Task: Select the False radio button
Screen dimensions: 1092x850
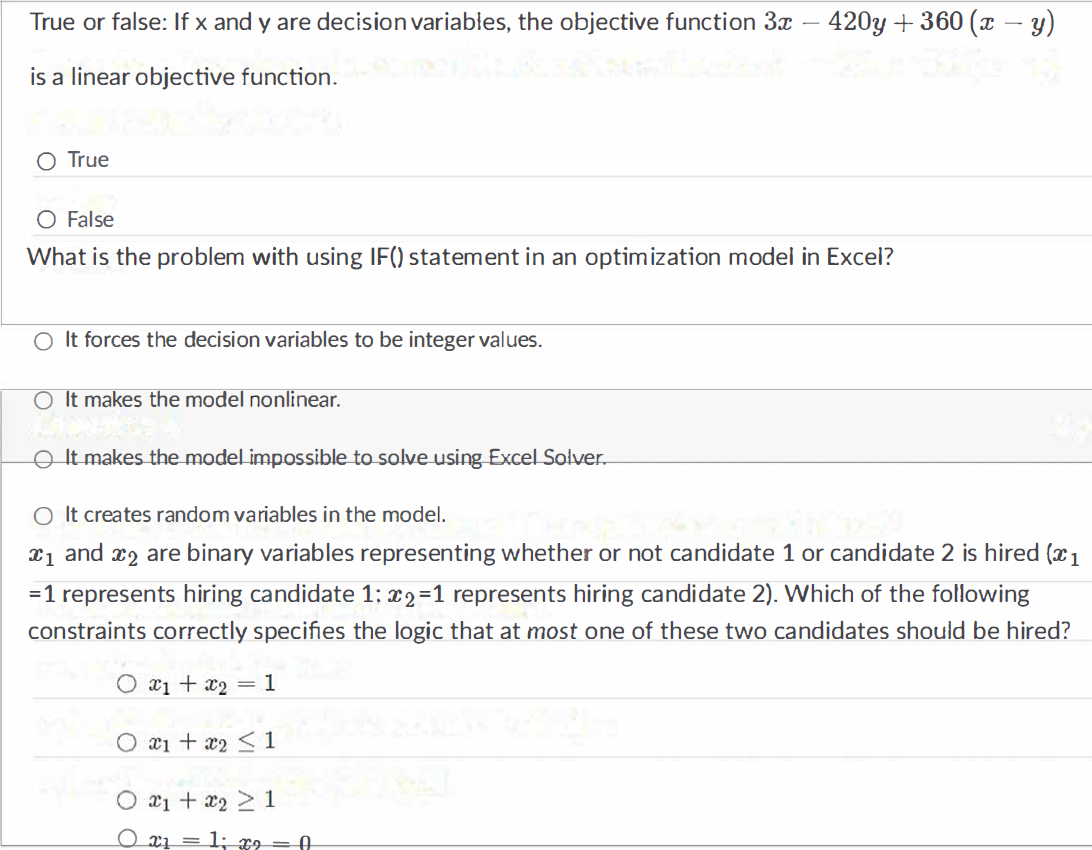Action: (46, 219)
